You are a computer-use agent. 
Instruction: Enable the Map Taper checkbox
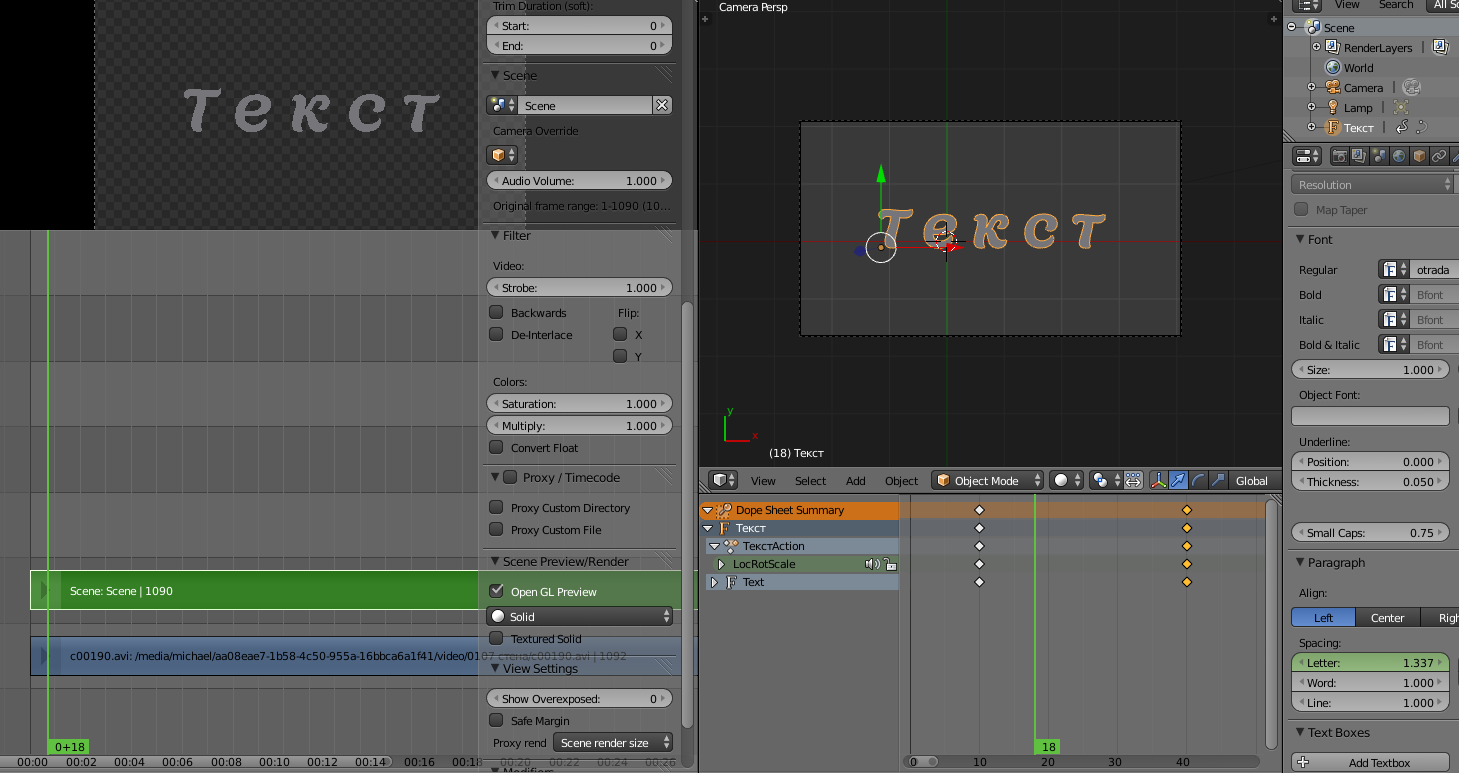[x=1301, y=209]
